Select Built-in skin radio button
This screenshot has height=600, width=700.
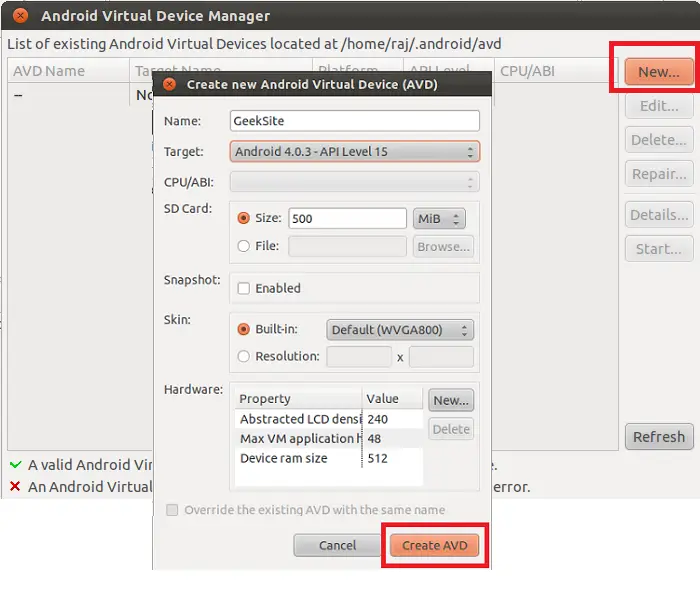click(x=243, y=329)
